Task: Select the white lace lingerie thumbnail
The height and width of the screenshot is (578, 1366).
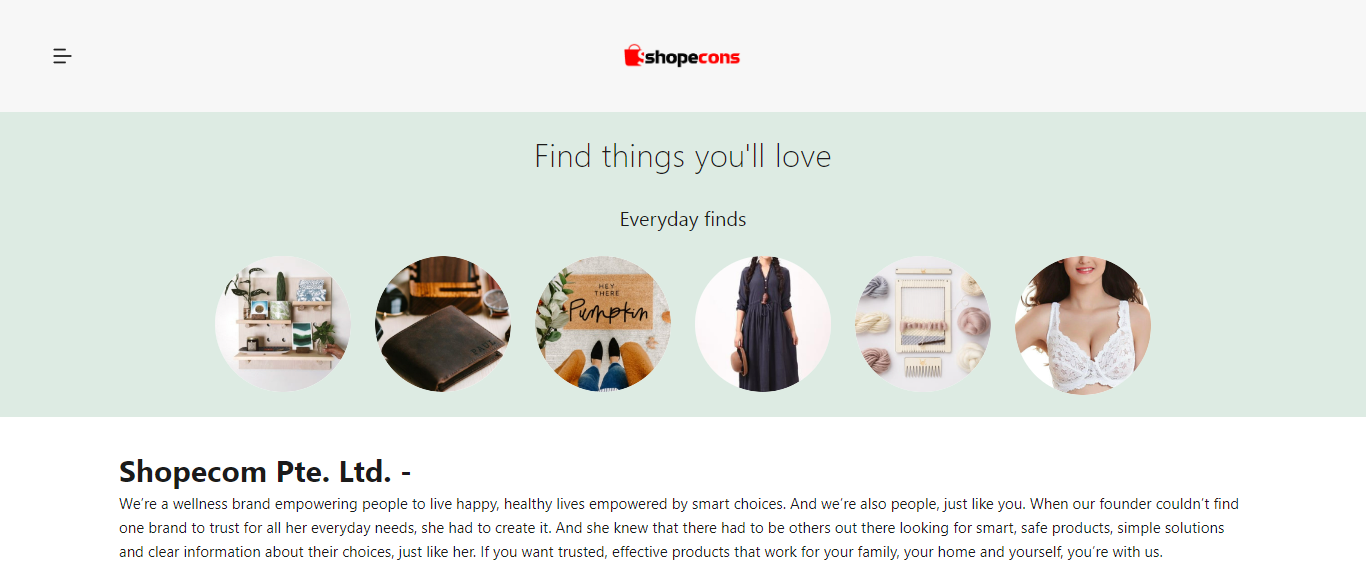Action: [x=1083, y=324]
